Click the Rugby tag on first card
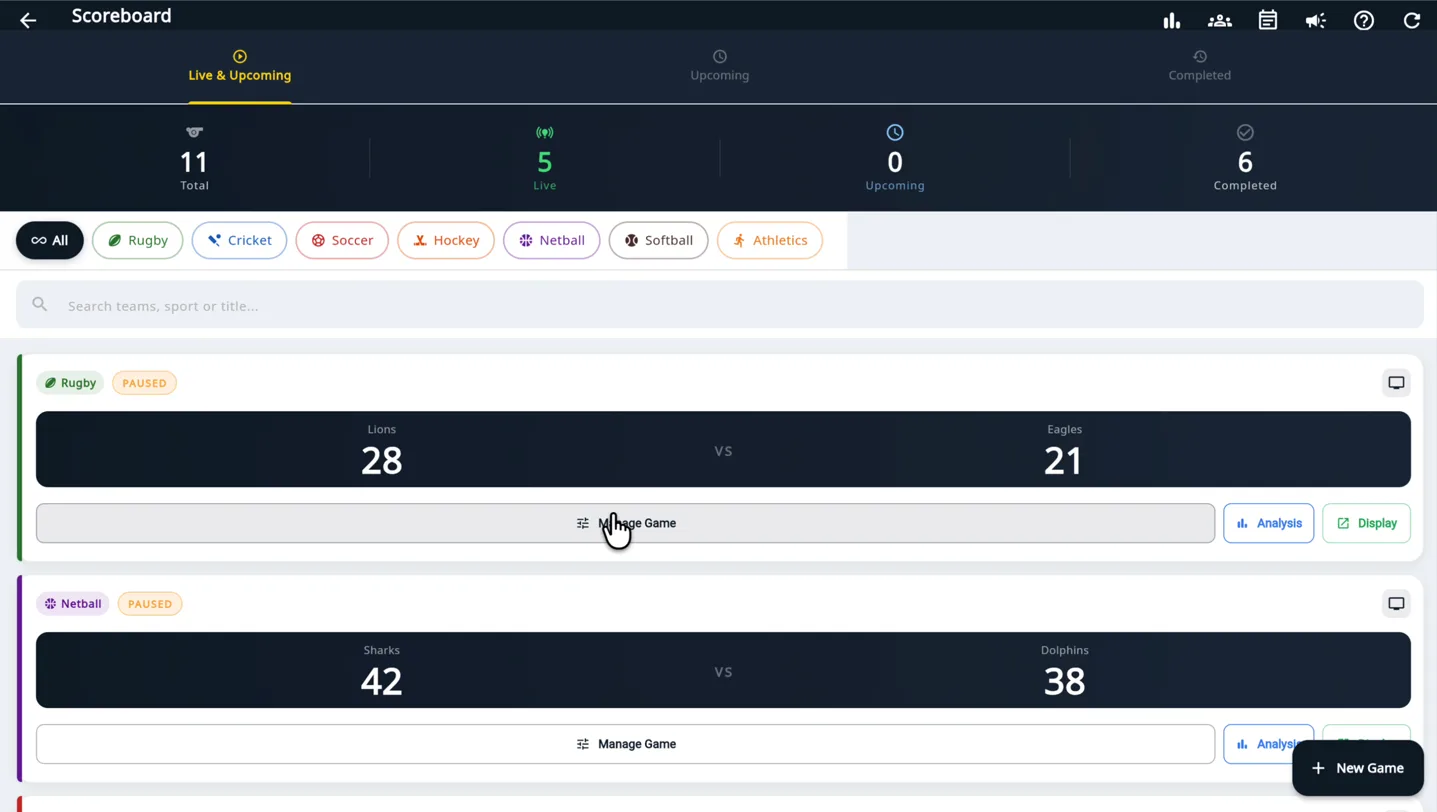 [70, 383]
